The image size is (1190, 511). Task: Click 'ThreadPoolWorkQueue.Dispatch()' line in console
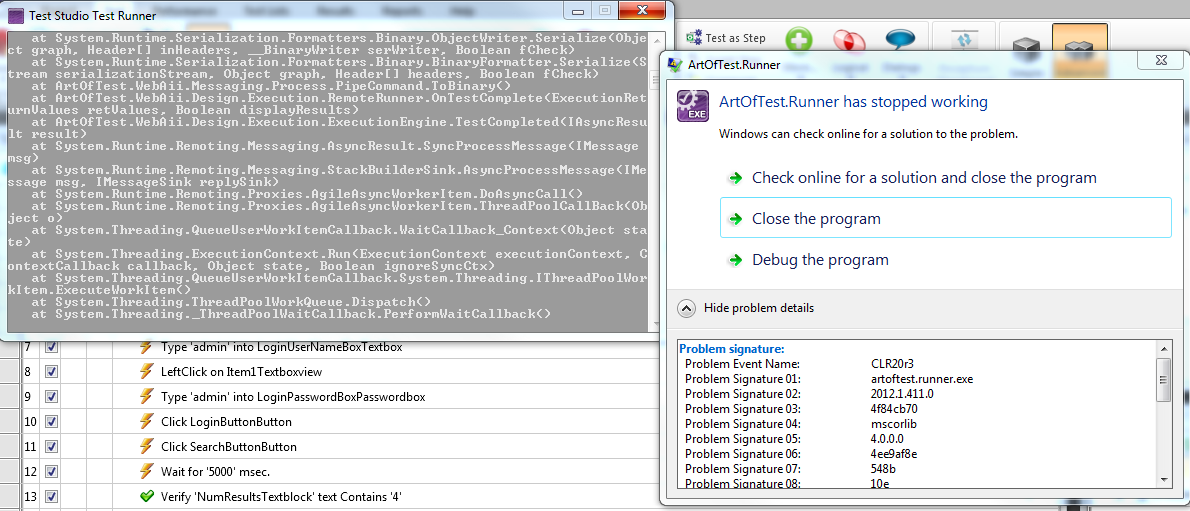(231, 302)
